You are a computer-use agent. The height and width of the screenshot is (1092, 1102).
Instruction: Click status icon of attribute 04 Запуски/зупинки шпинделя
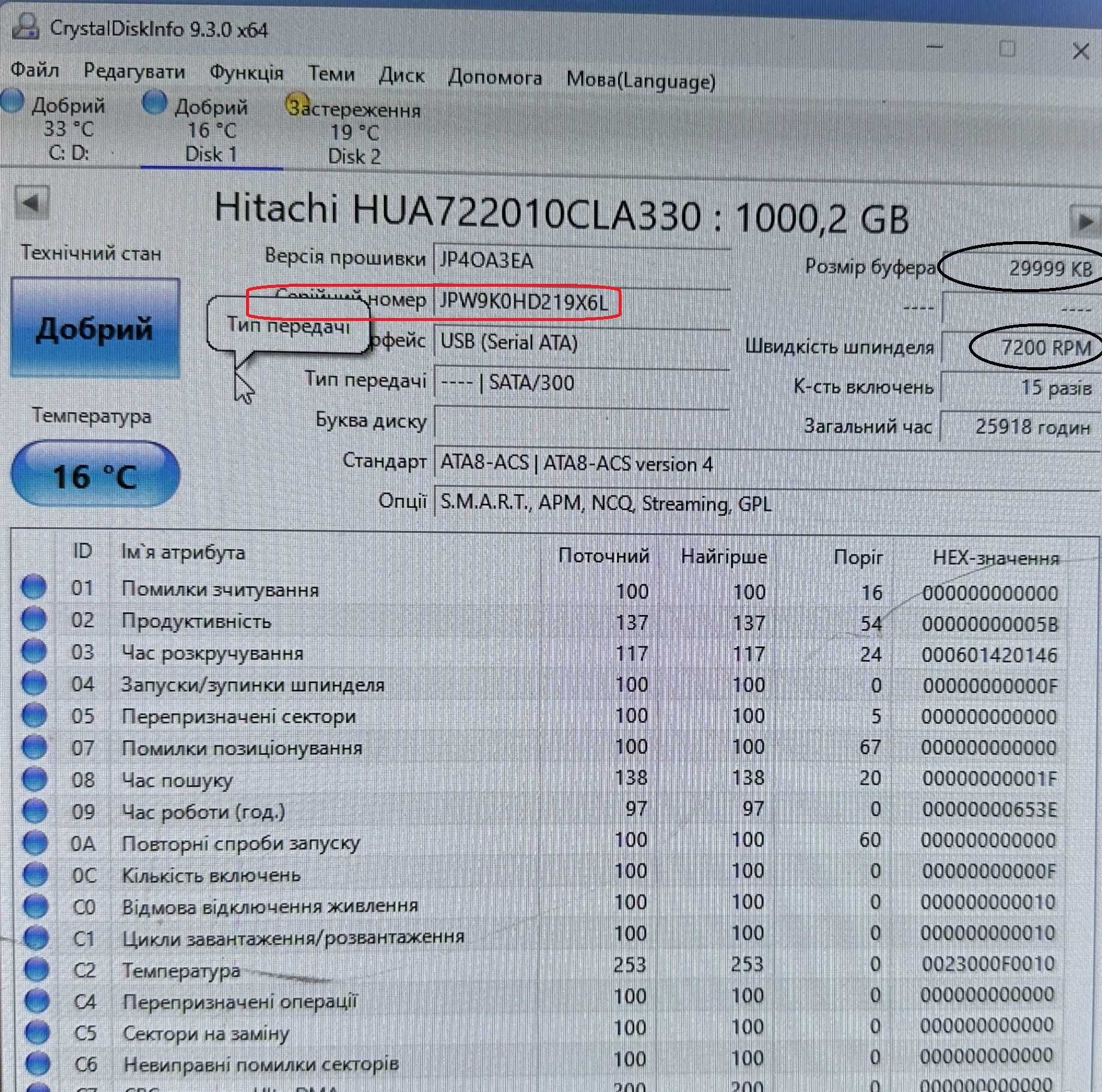pos(34,683)
